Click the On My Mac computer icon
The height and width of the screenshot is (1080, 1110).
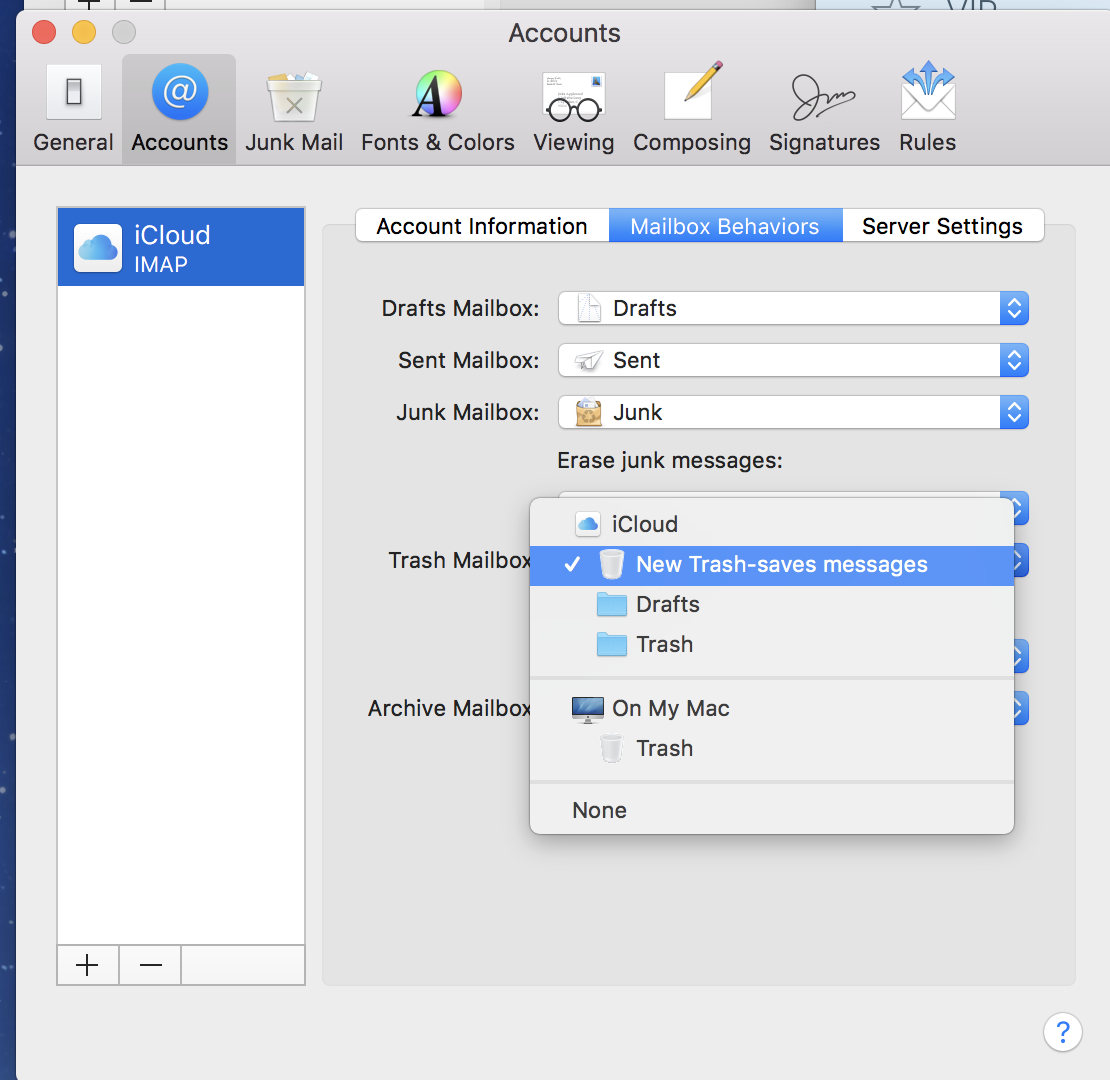click(x=588, y=709)
